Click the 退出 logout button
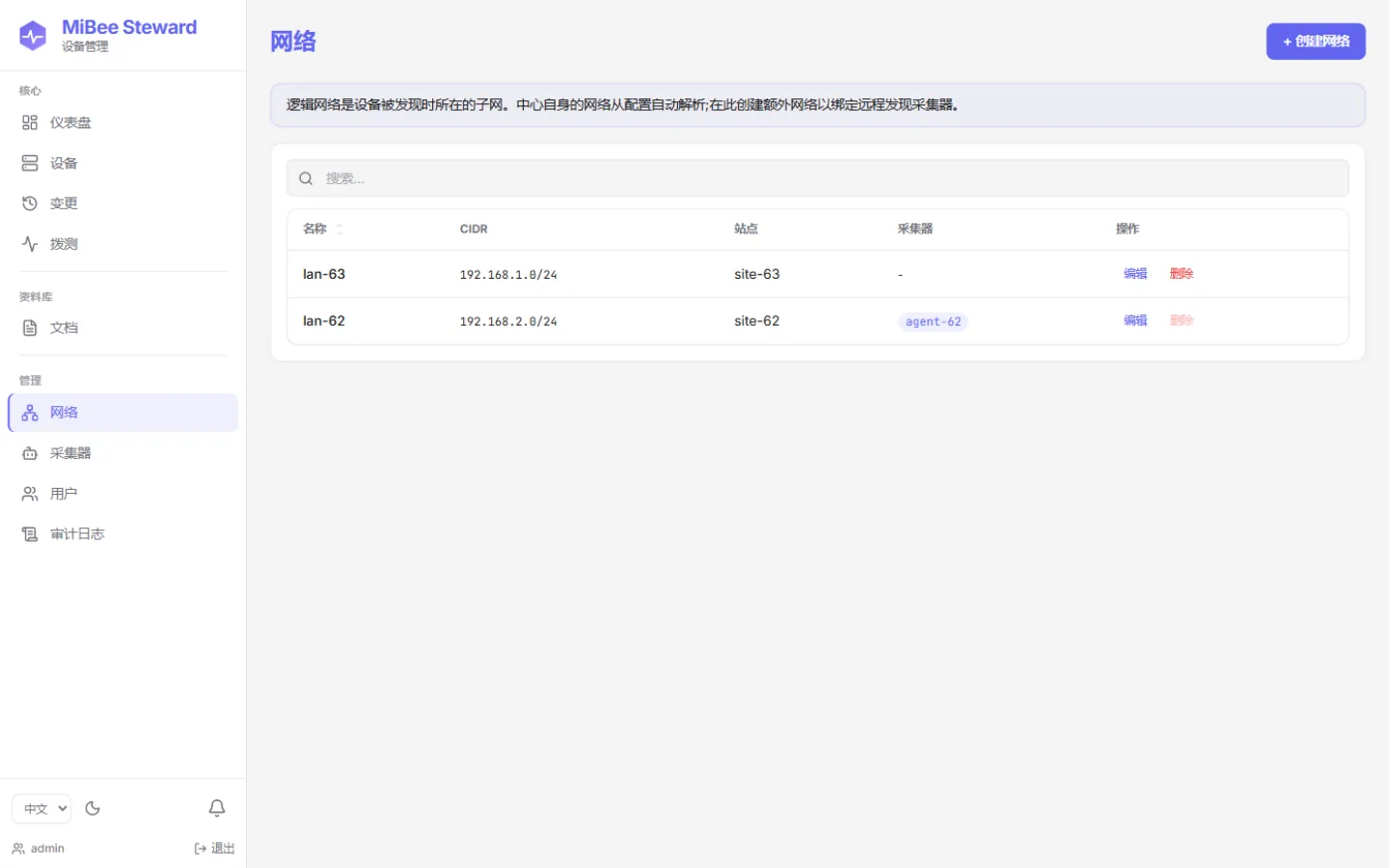The height and width of the screenshot is (868, 1389). 214,849
